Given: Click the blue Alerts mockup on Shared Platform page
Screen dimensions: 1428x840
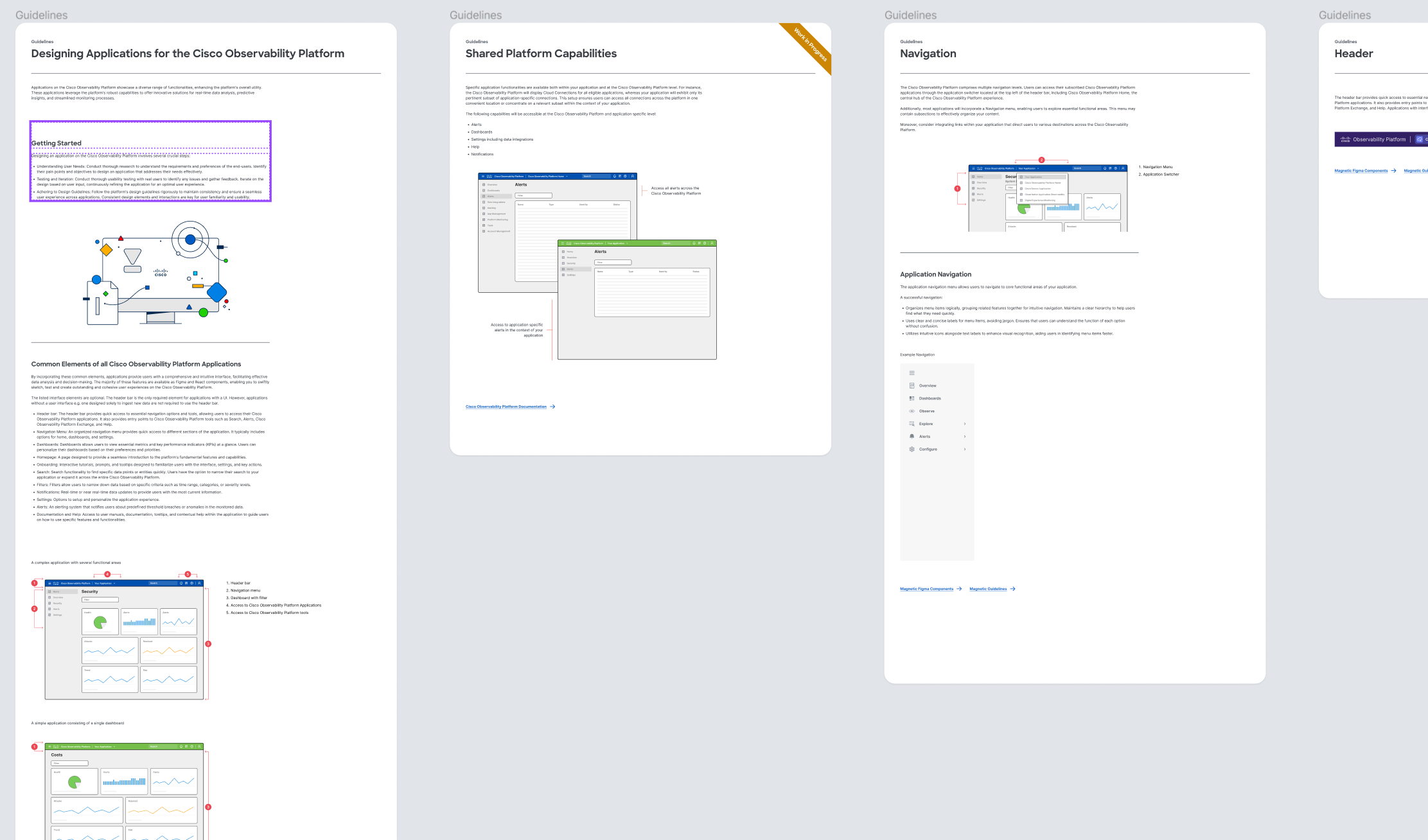Looking at the screenshot, I should pyautogui.click(x=558, y=232).
